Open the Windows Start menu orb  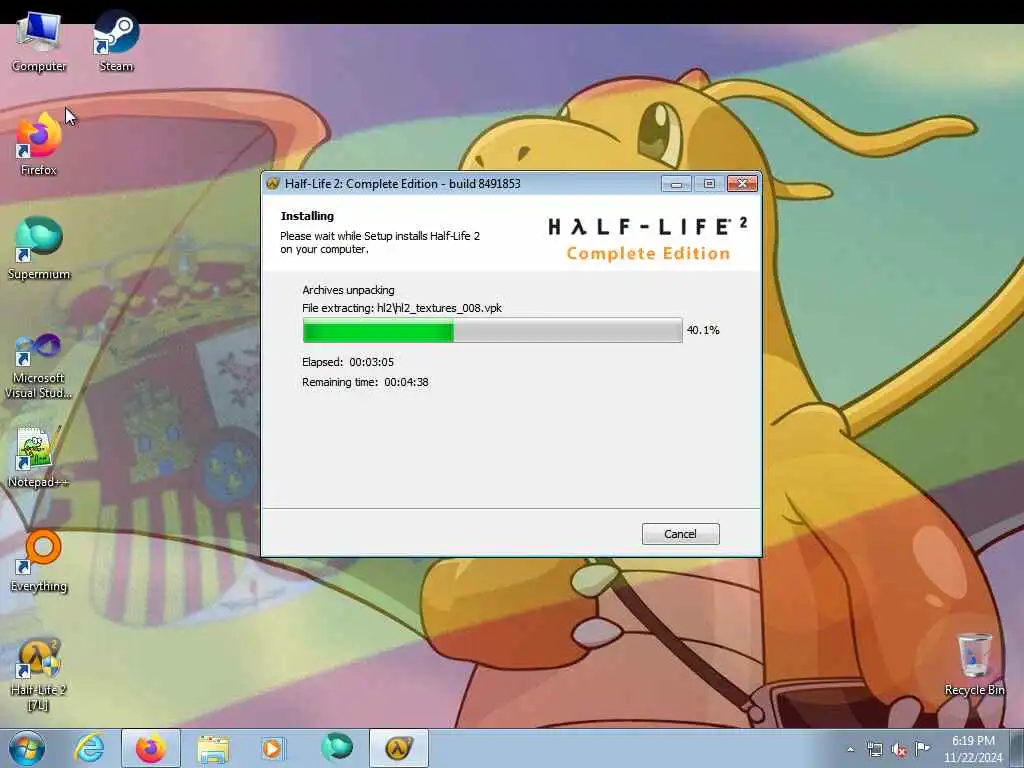pos(26,748)
